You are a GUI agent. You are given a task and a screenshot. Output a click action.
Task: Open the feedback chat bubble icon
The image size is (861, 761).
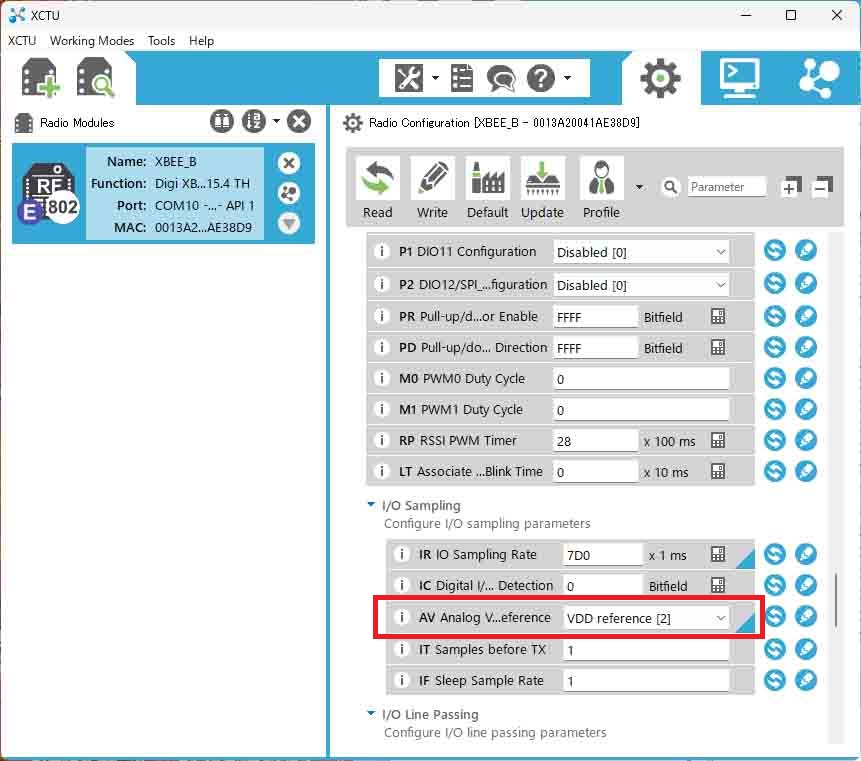coord(501,79)
